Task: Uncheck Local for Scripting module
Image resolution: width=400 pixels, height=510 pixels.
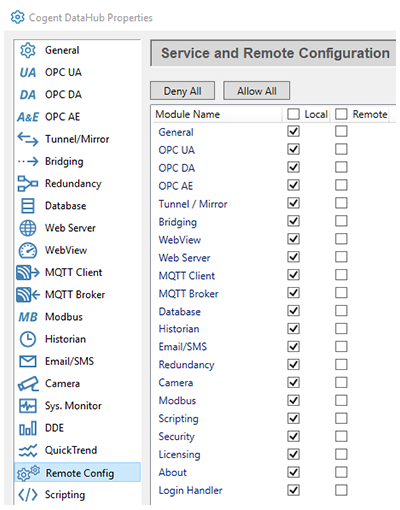Action: tap(293, 418)
